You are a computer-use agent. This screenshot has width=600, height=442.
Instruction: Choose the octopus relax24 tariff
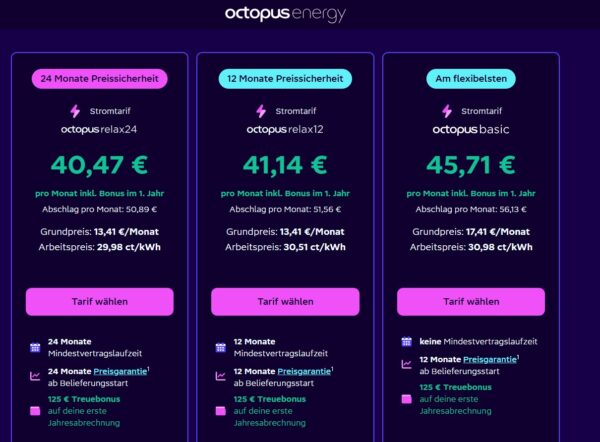[x=99, y=301]
